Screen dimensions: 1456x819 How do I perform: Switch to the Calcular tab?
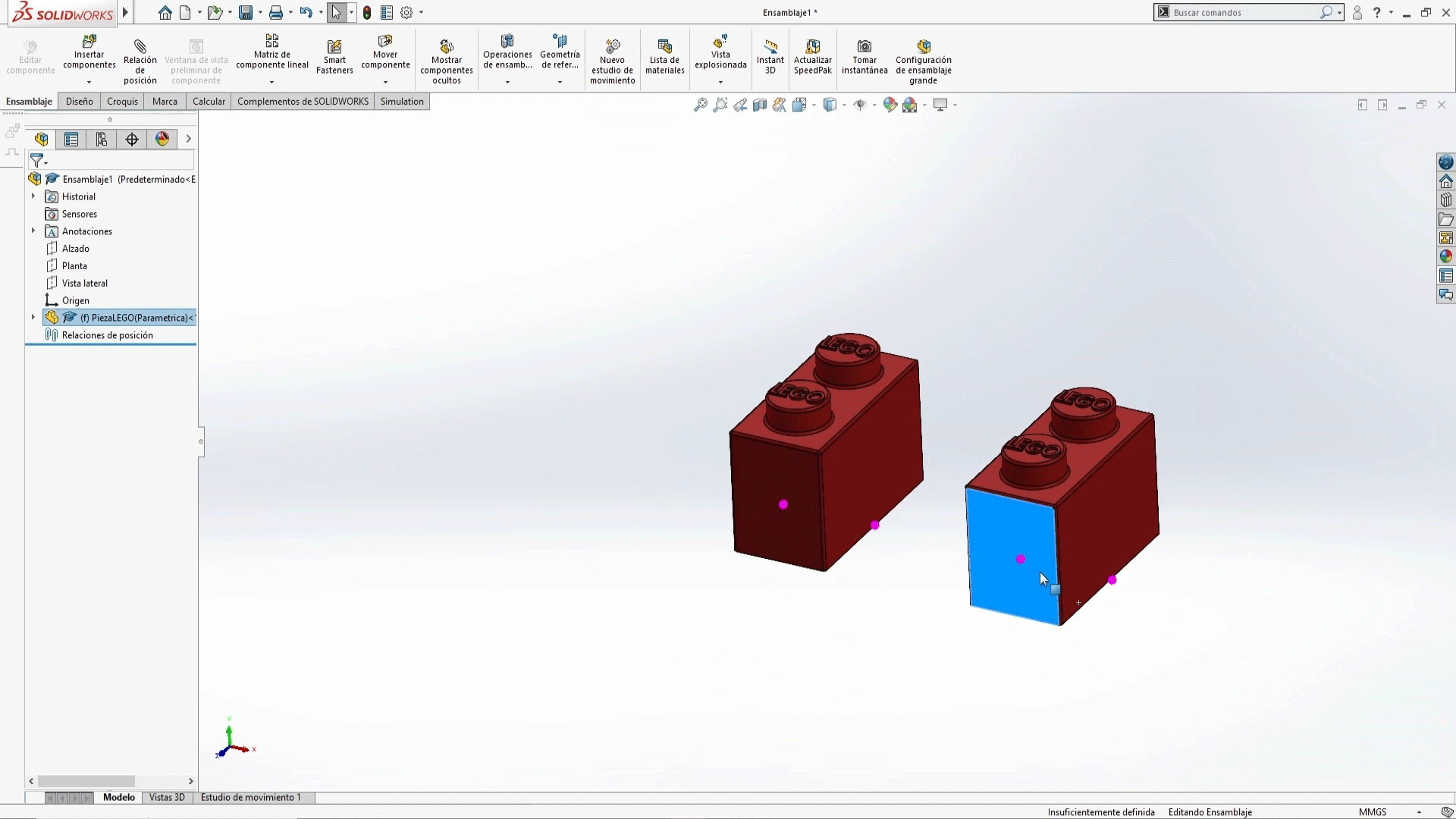click(x=209, y=102)
